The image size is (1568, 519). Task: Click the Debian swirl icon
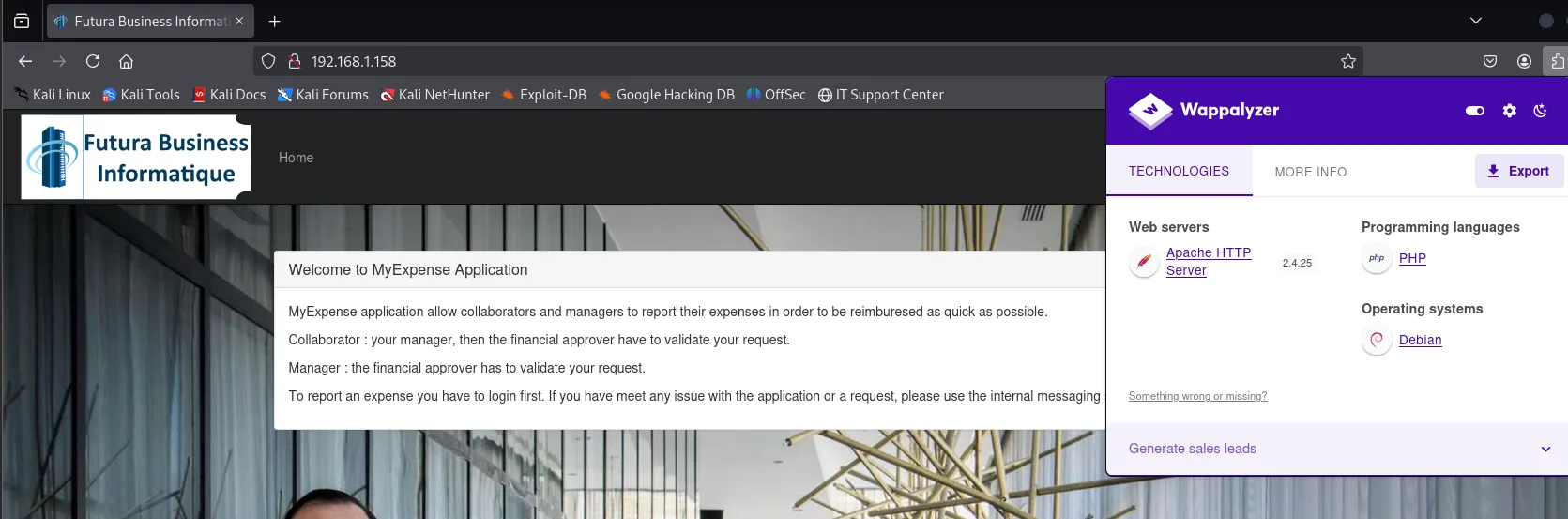[1377, 340]
